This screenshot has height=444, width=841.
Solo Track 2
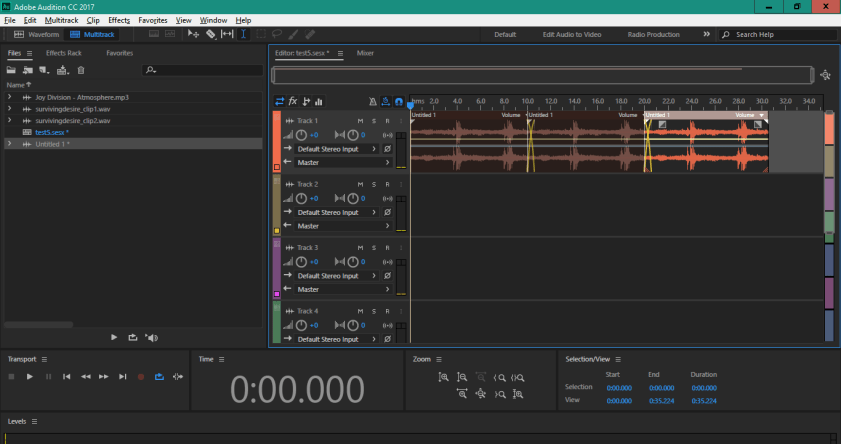373,184
